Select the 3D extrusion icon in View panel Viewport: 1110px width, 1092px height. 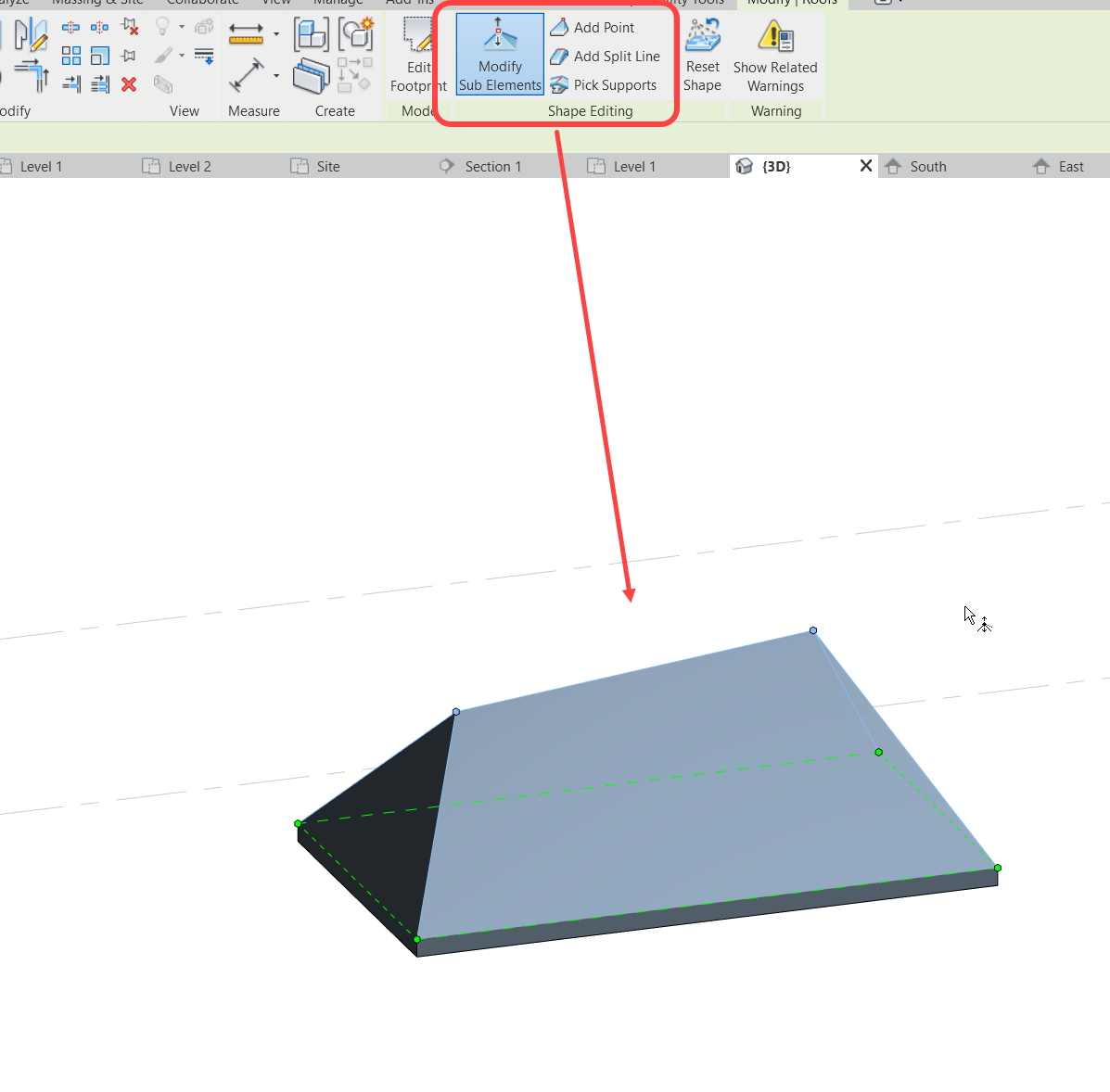[x=163, y=85]
